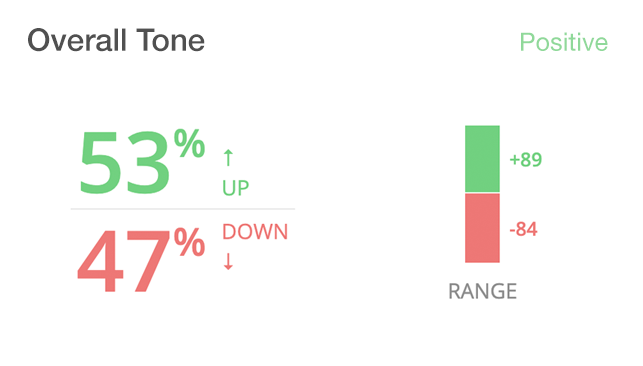Screen dimensions: 643x366
Task: Click the red down arrow icon
Action: (228, 261)
